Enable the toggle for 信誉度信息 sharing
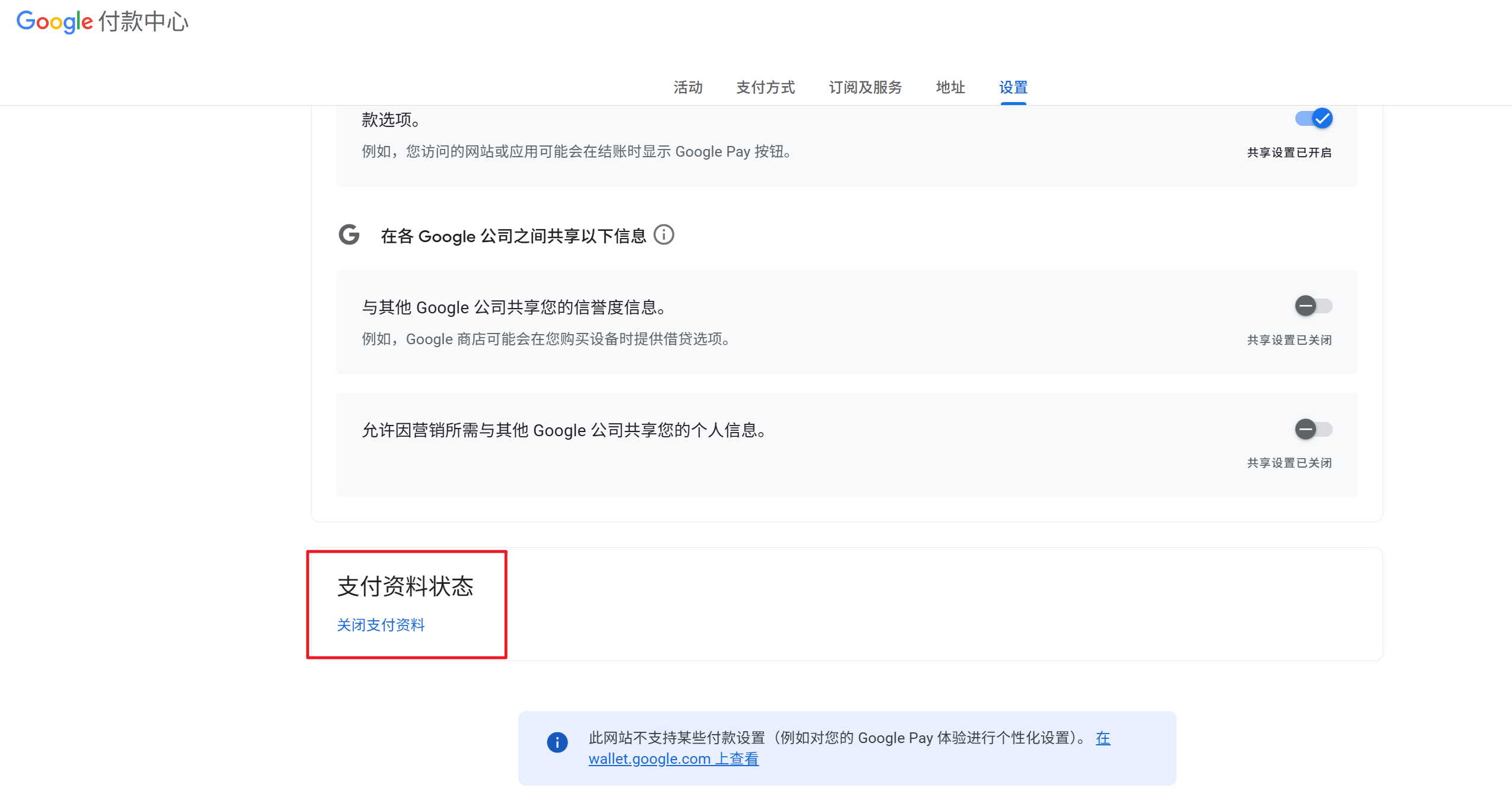 pyautogui.click(x=1314, y=306)
